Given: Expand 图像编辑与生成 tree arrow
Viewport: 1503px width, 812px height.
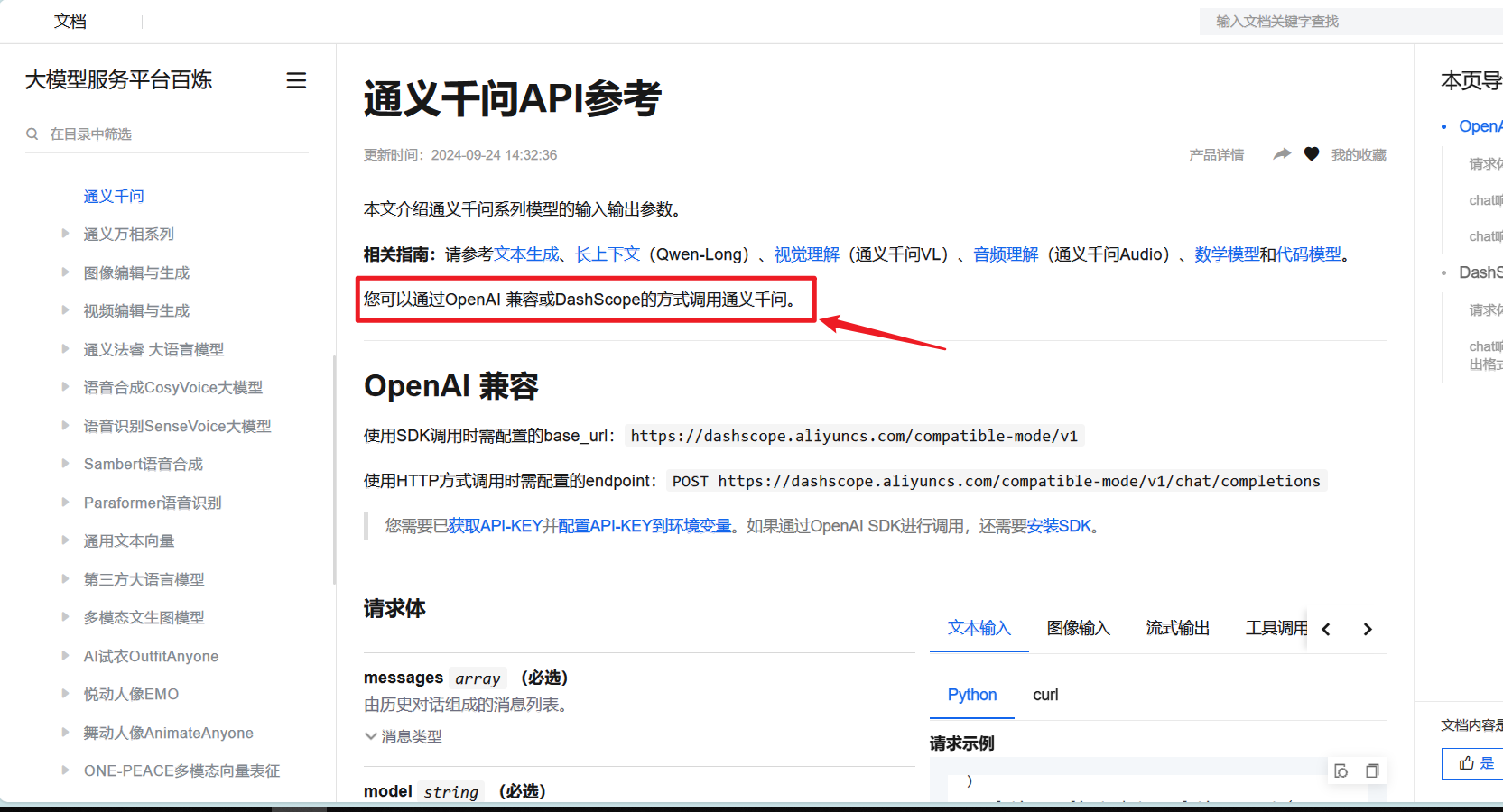Looking at the screenshot, I should point(65,272).
